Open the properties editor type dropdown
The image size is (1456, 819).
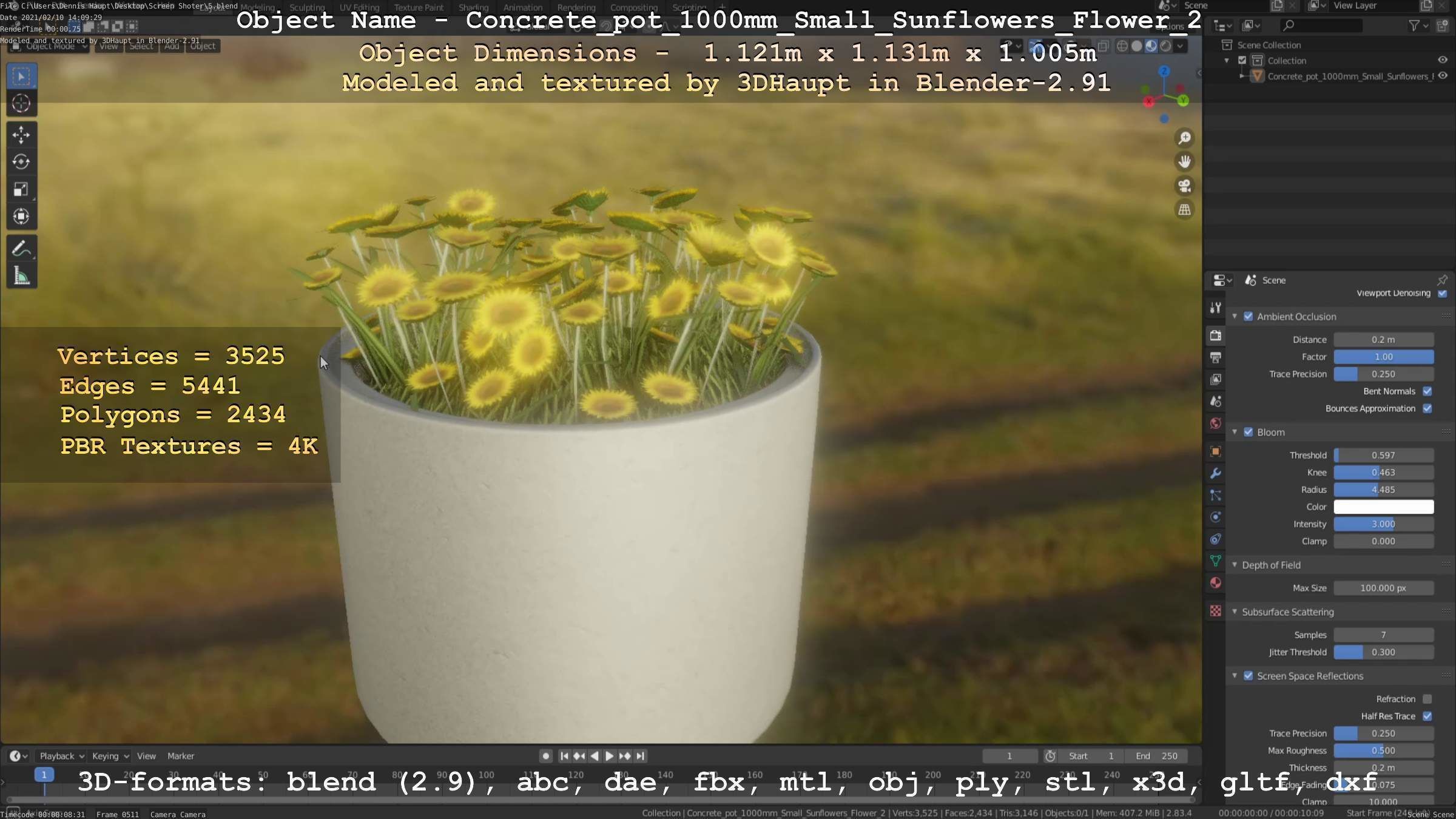tap(1222, 280)
